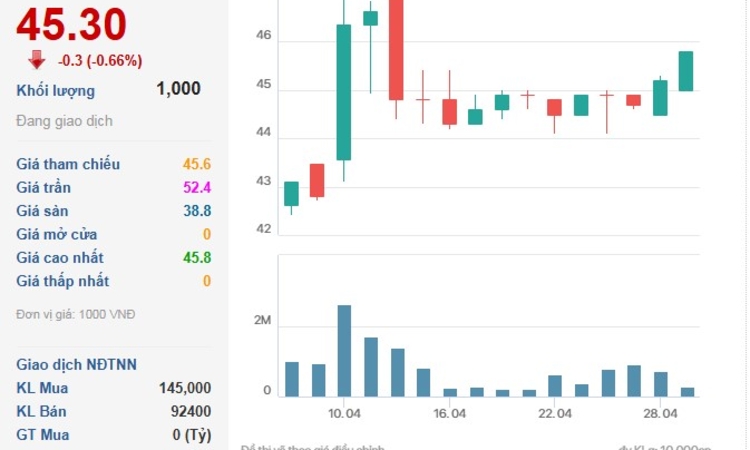Click the current price 45.30
Screen dimensions: 750x450
click(x=71, y=23)
